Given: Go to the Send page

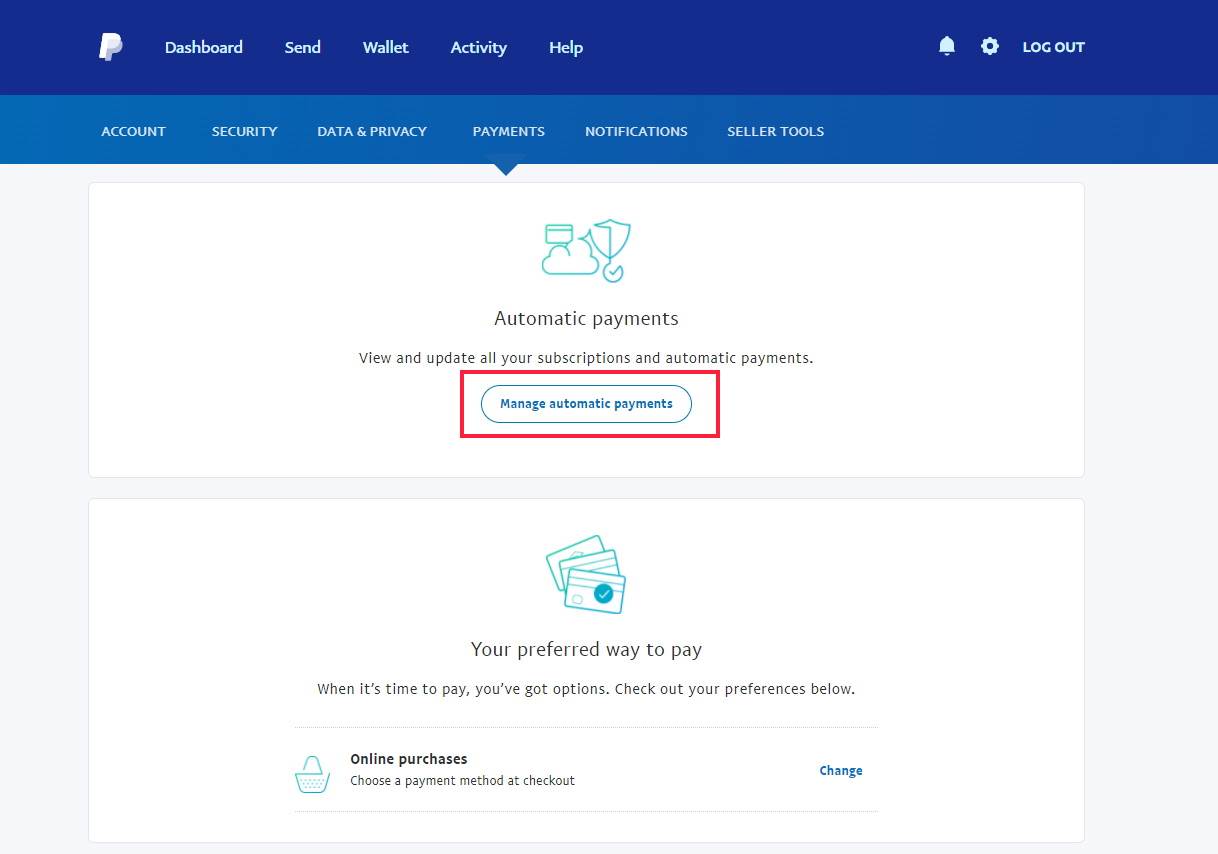Looking at the screenshot, I should 302,47.
